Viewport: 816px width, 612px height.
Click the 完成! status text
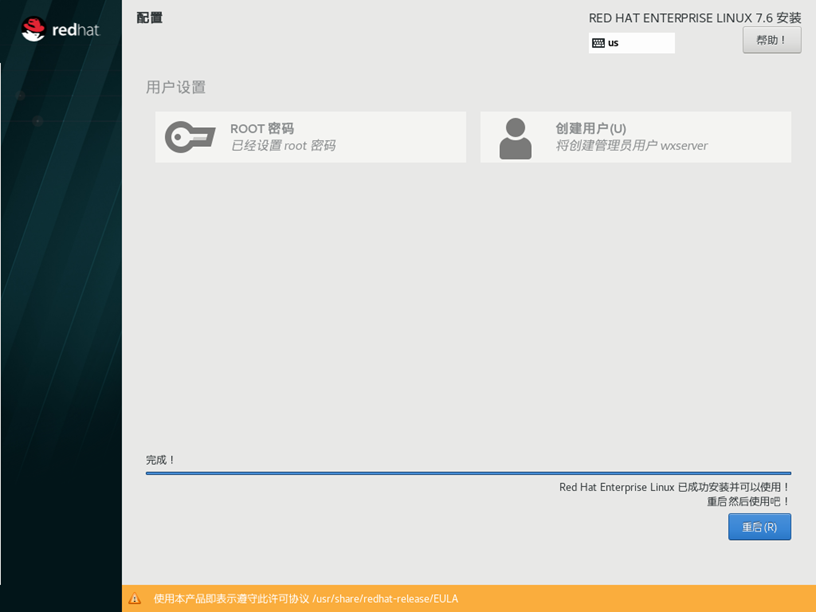pos(160,460)
